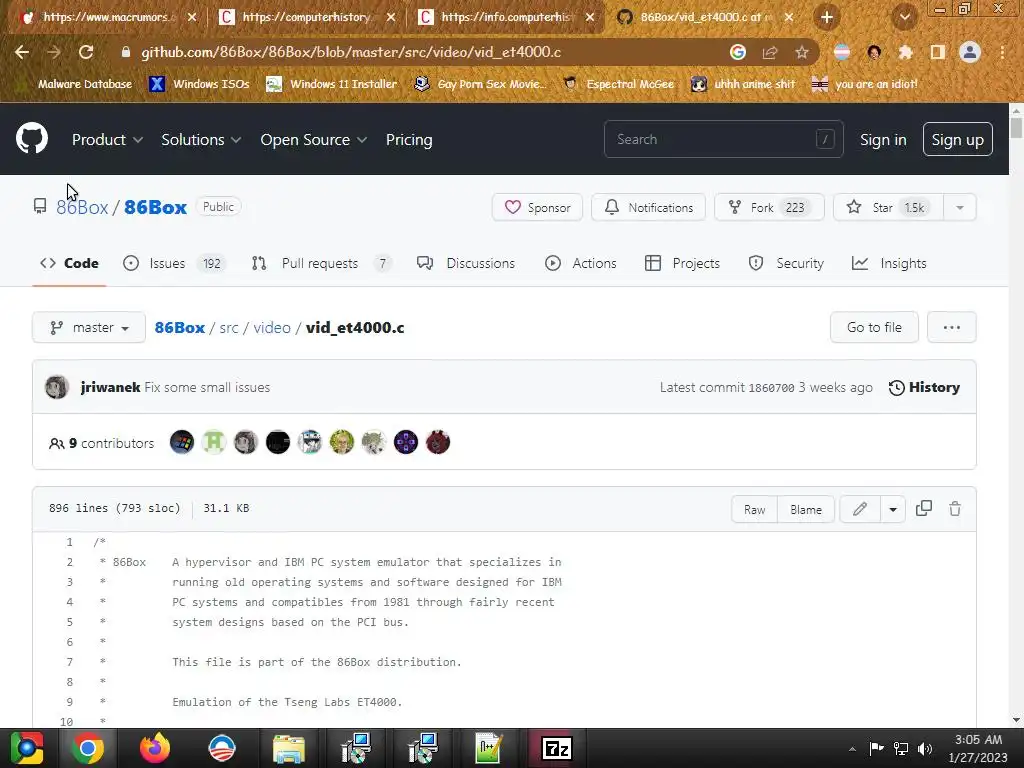
Task: Open the share page icon
Action: point(770,52)
